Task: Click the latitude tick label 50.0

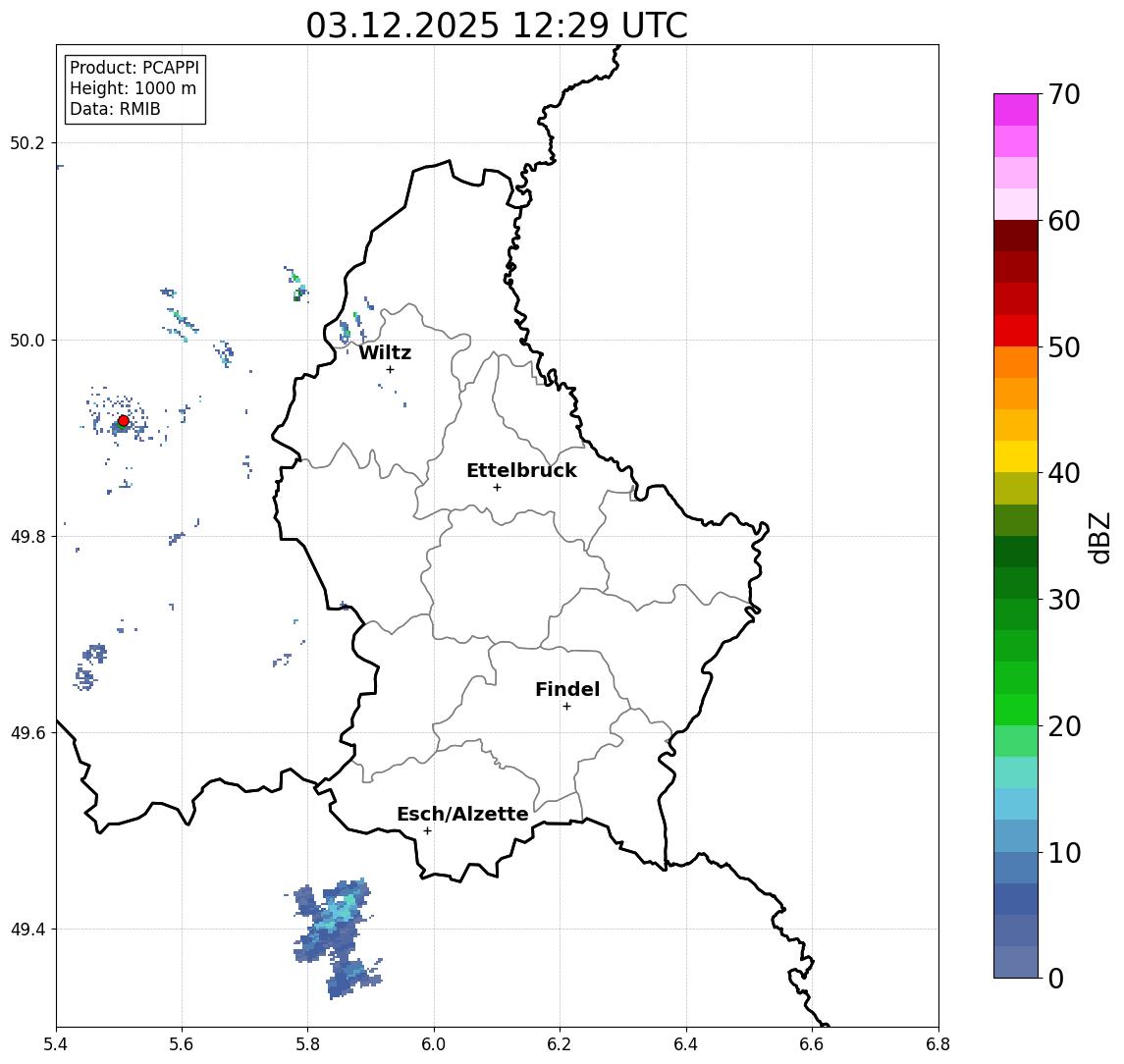Action: [x=27, y=340]
